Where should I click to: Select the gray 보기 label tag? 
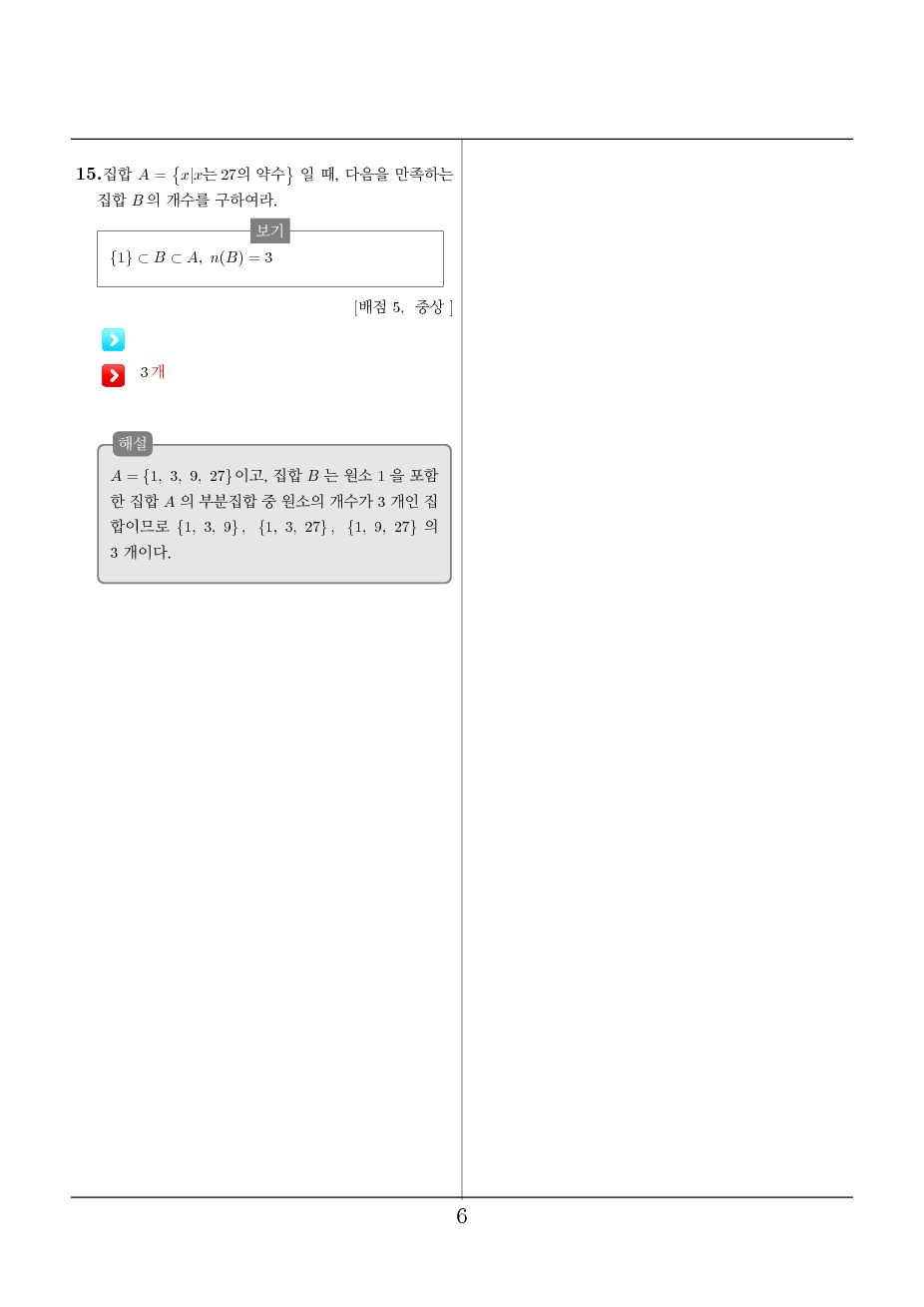269,230
